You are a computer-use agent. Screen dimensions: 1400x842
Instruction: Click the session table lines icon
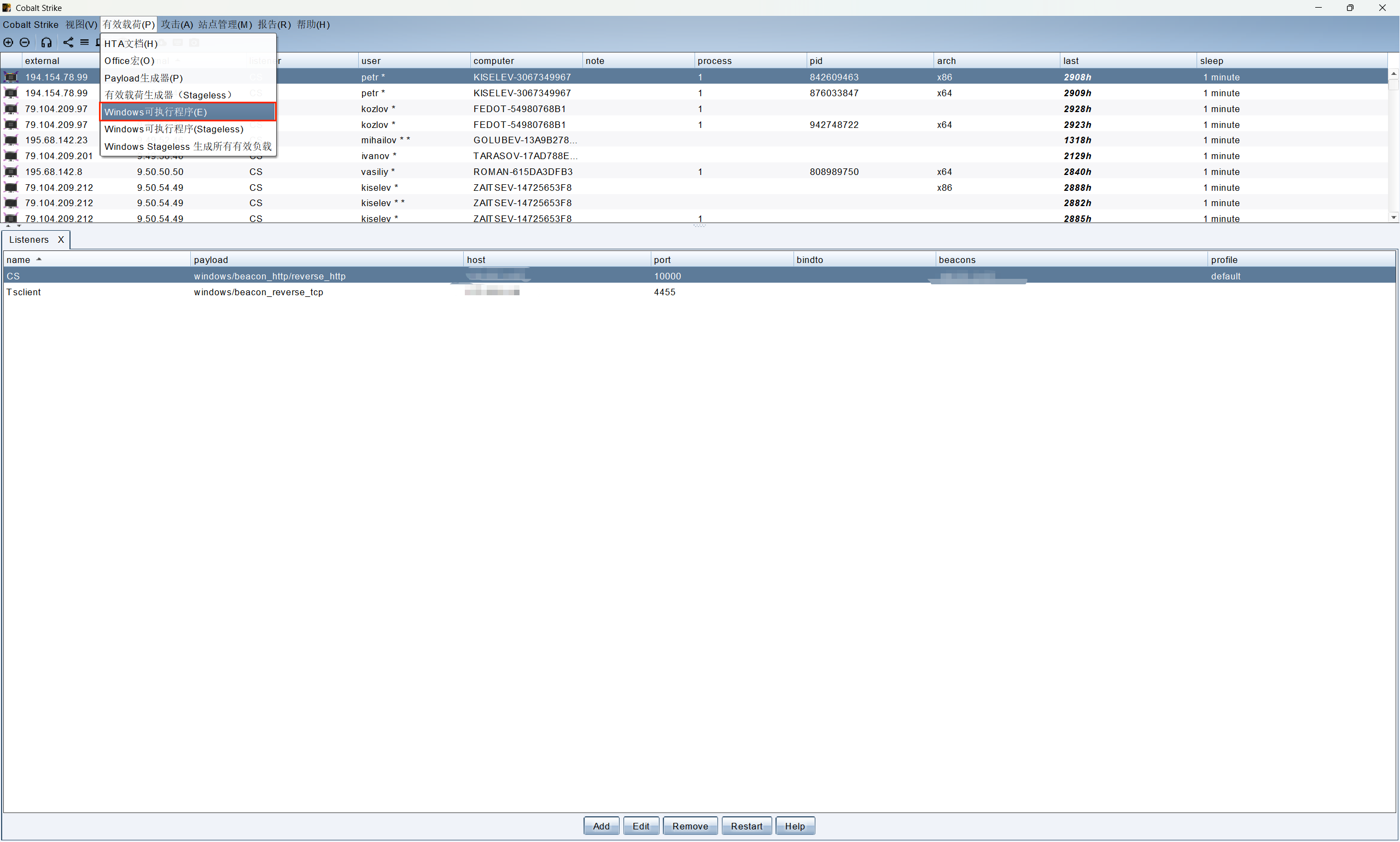[x=85, y=43]
